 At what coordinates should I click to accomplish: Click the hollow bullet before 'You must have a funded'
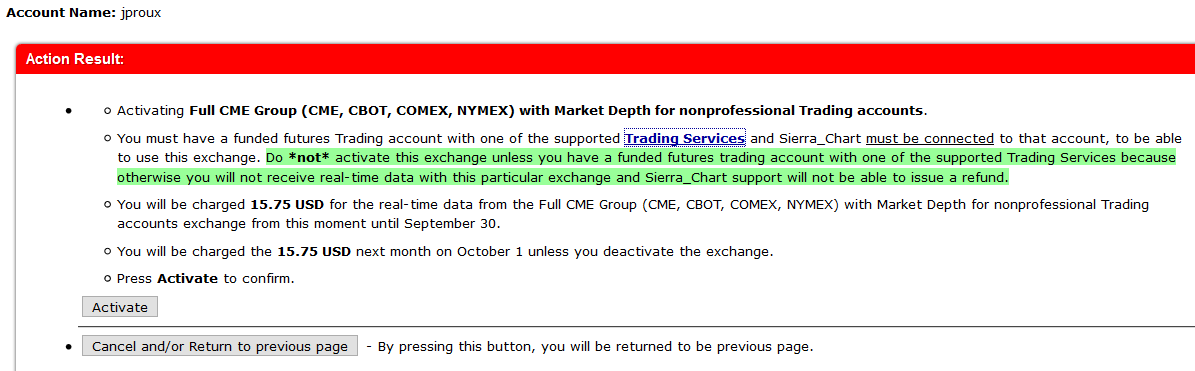click(x=107, y=139)
